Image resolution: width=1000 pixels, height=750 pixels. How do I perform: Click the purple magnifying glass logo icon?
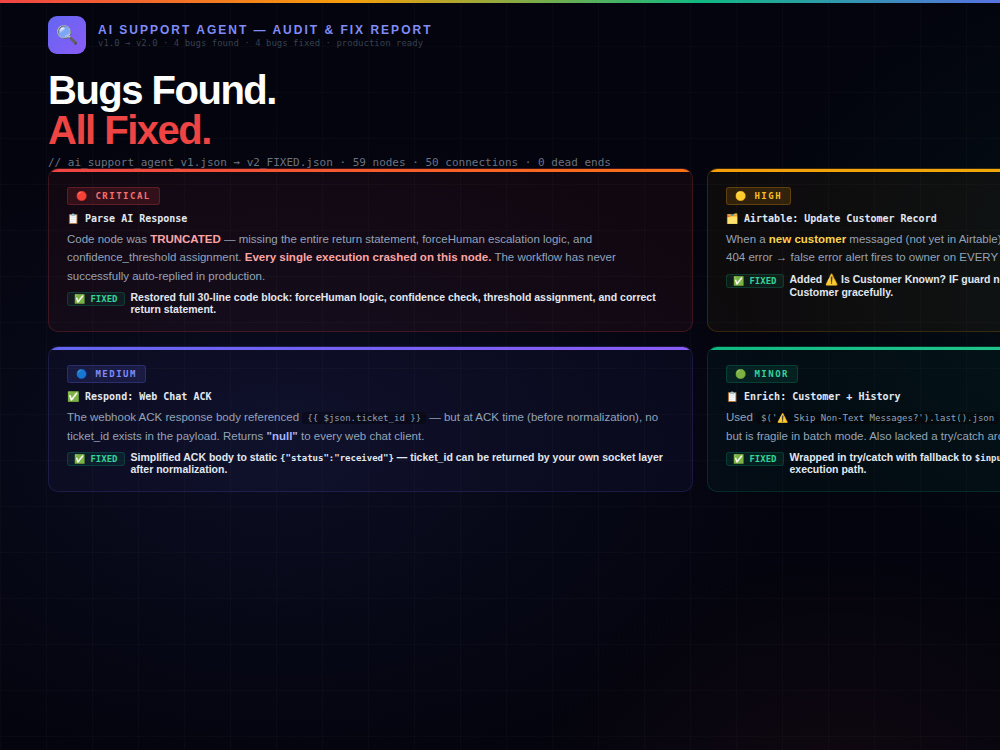[67, 35]
